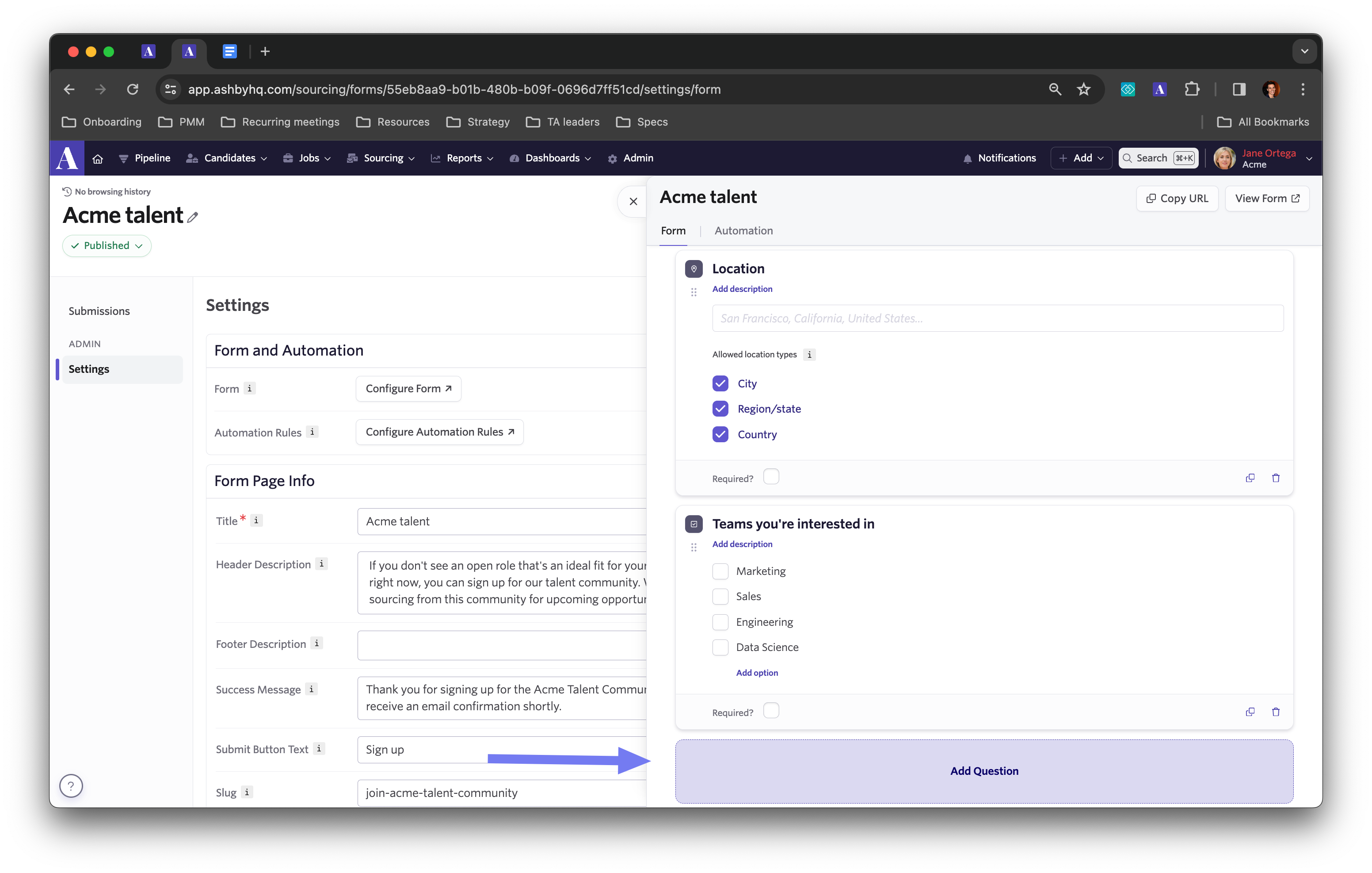Image resolution: width=1372 pixels, height=873 pixels.
Task: Close the form configuration panel with X
Action: [633, 201]
